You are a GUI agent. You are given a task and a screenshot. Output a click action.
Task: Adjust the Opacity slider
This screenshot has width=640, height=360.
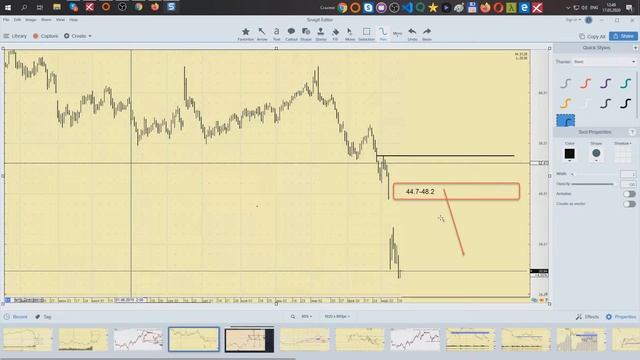coord(593,184)
